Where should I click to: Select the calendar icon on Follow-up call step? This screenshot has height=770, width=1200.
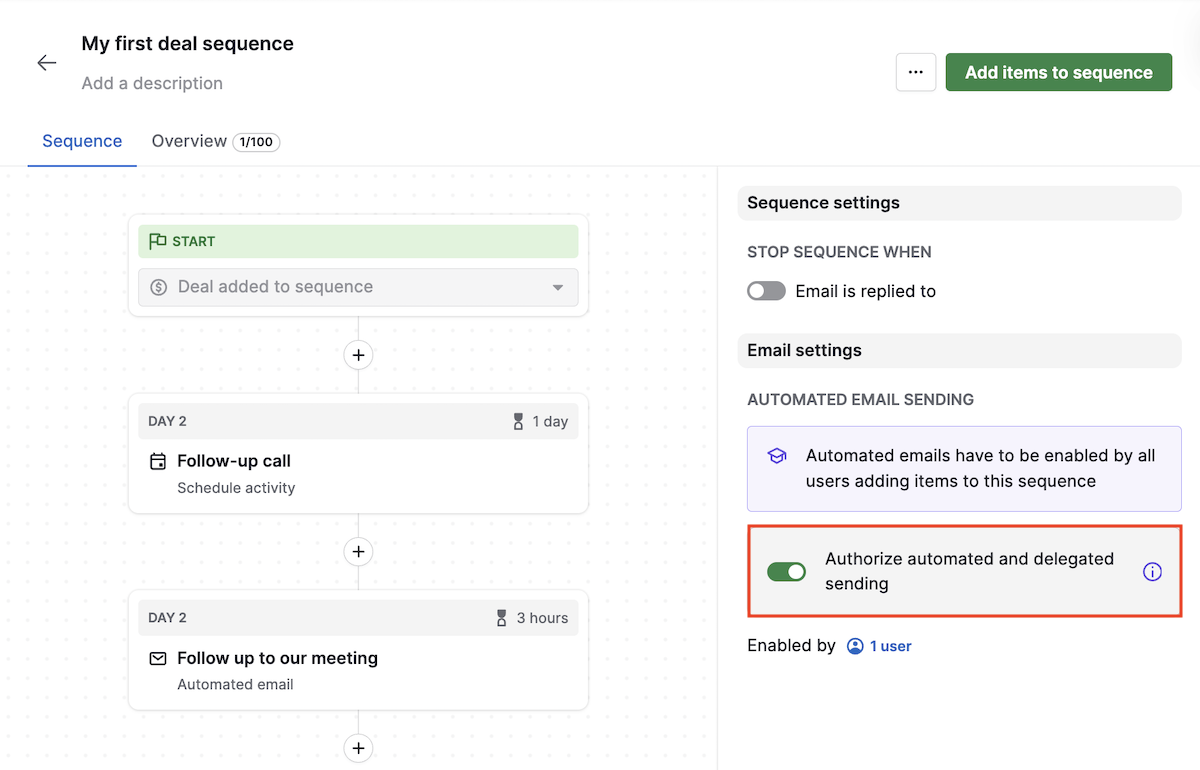tap(159, 461)
